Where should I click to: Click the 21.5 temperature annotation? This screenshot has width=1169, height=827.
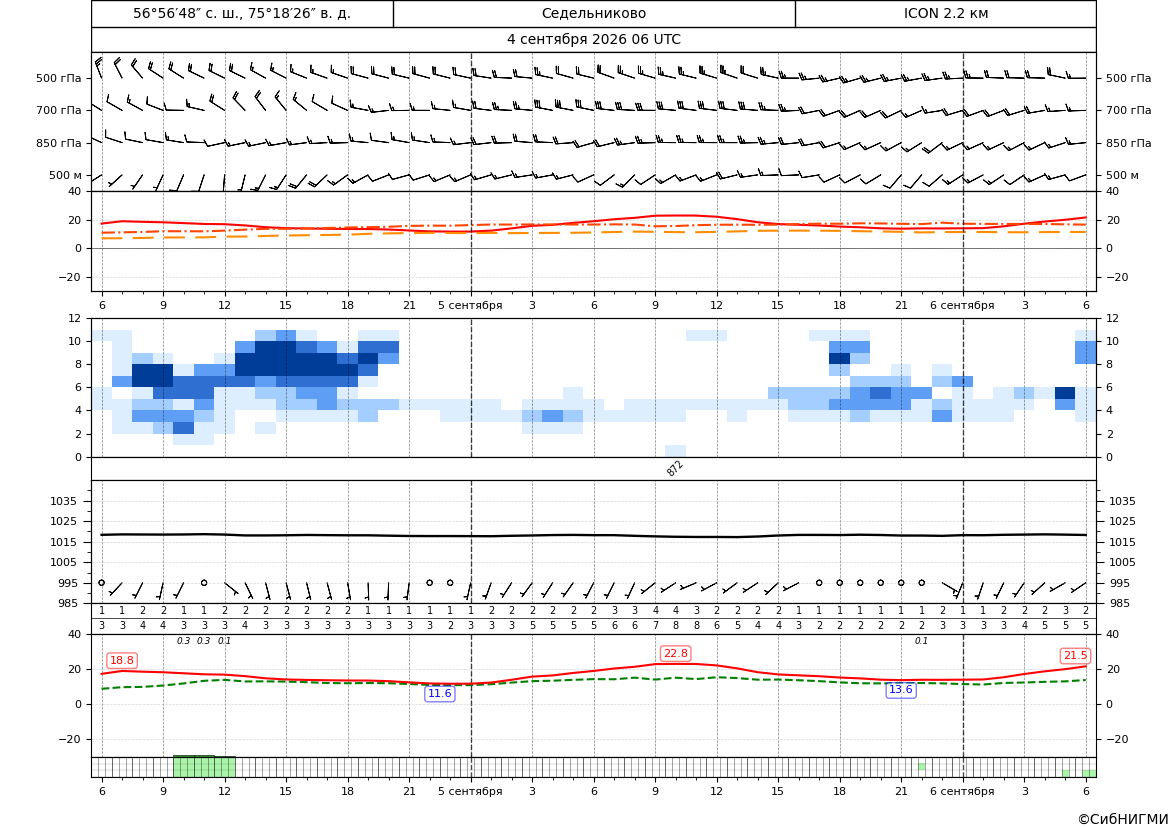[1075, 655]
